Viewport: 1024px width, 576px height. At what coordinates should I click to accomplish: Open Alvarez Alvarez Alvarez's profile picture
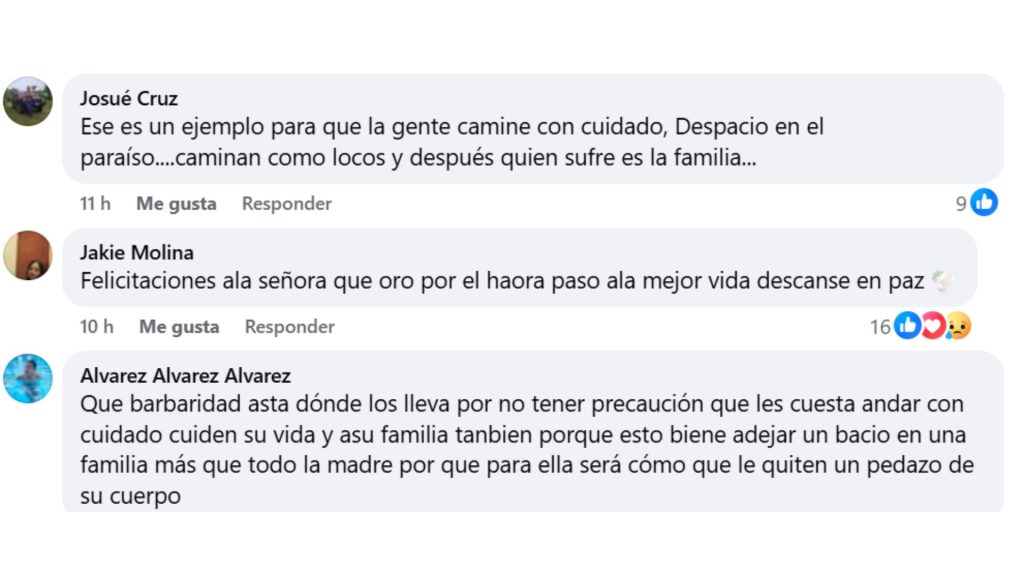[28, 380]
